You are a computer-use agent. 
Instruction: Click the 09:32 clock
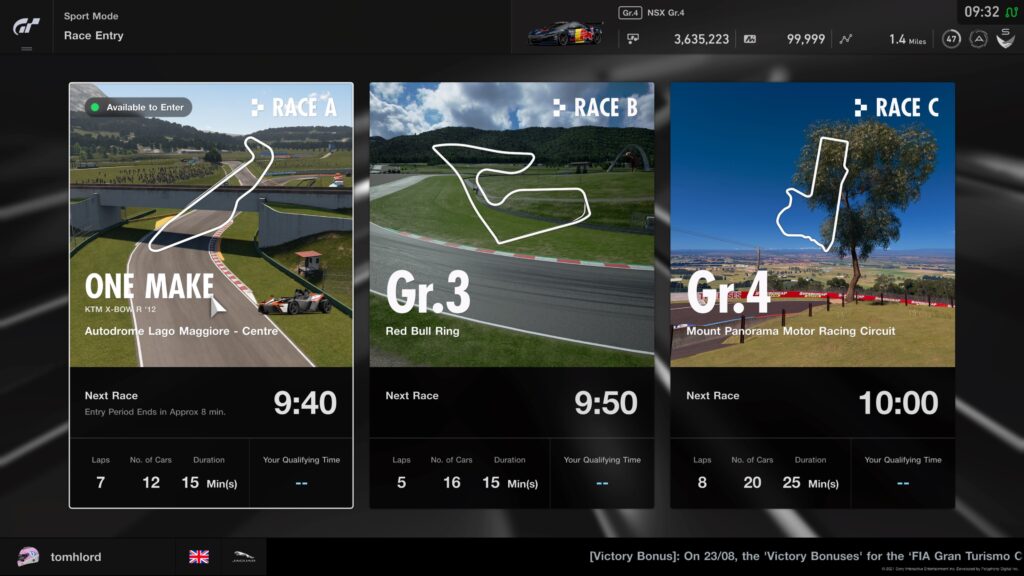[982, 12]
